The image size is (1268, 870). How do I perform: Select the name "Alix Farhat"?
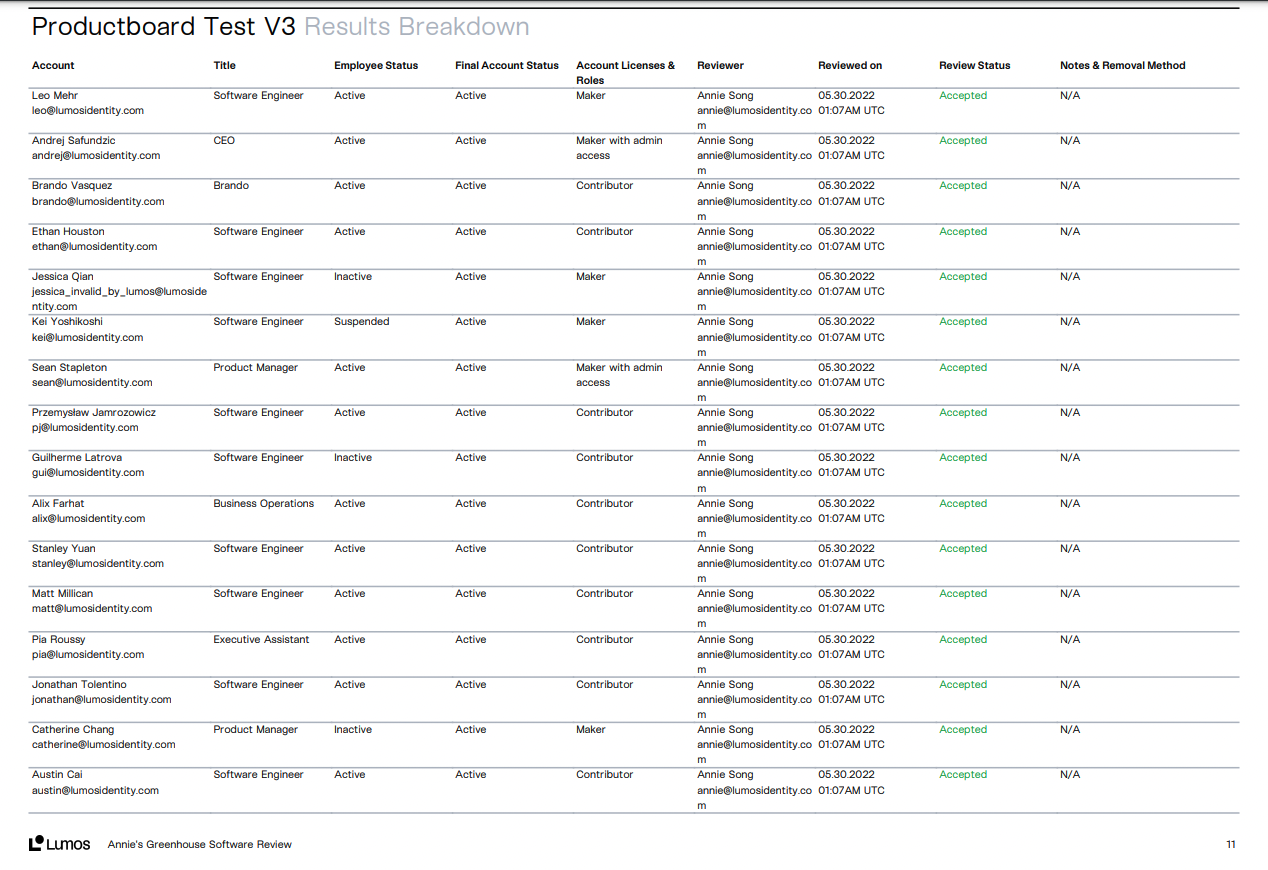tap(59, 504)
